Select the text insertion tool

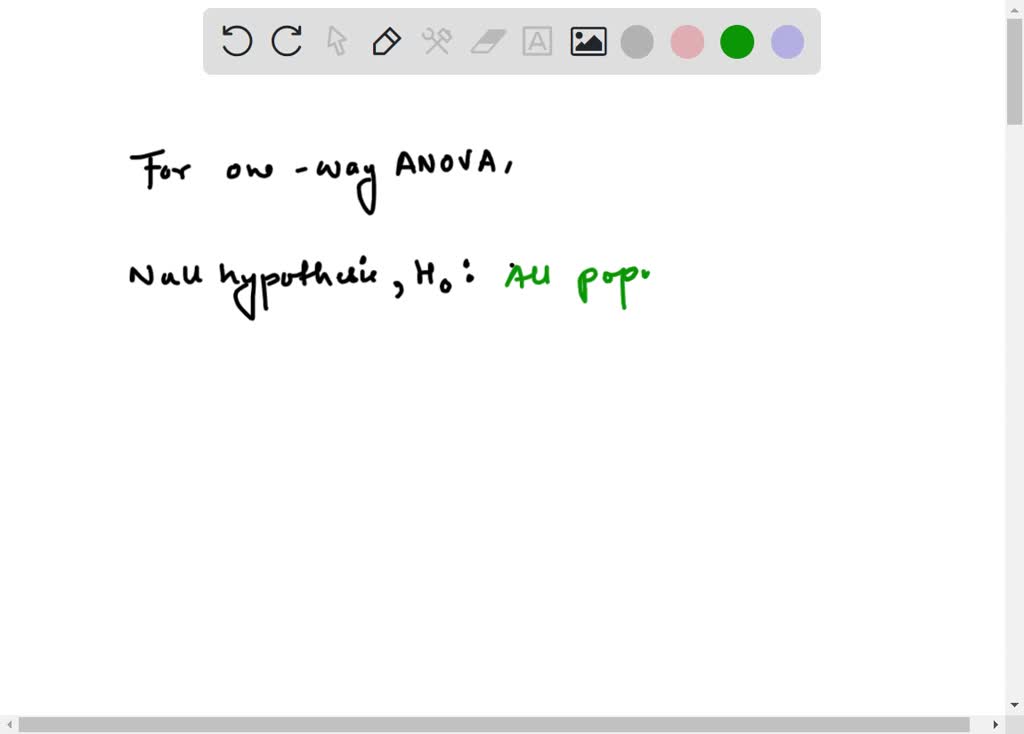click(x=537, y=41)
